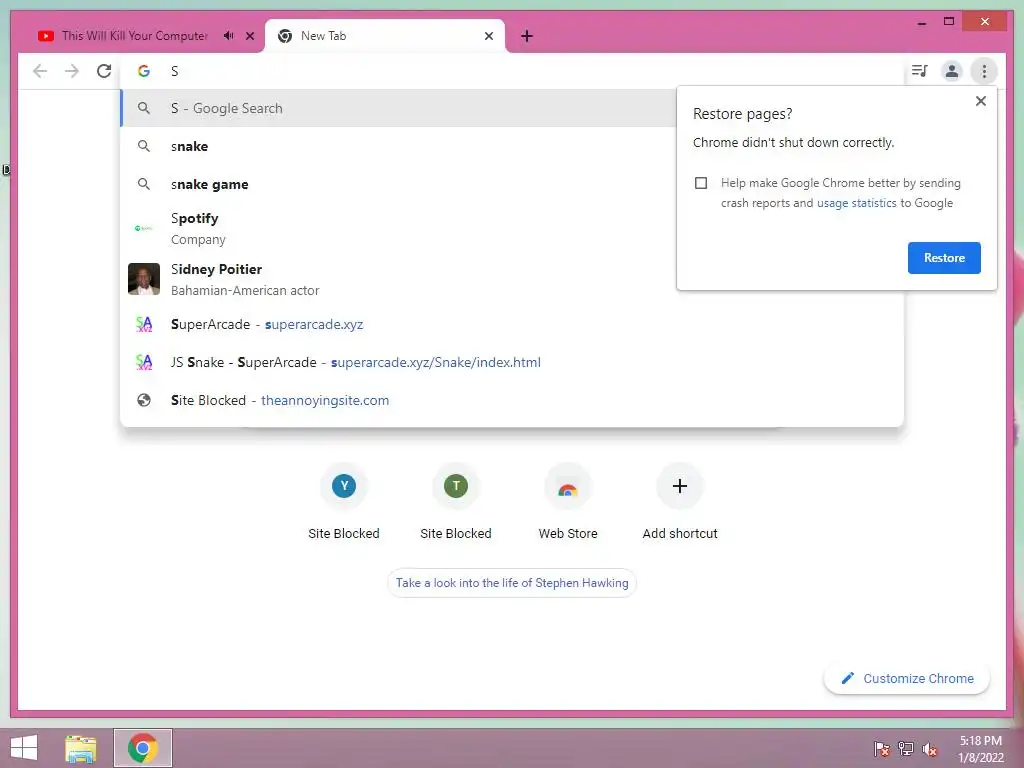Go back using the back arrow

(x=40, y=71)
